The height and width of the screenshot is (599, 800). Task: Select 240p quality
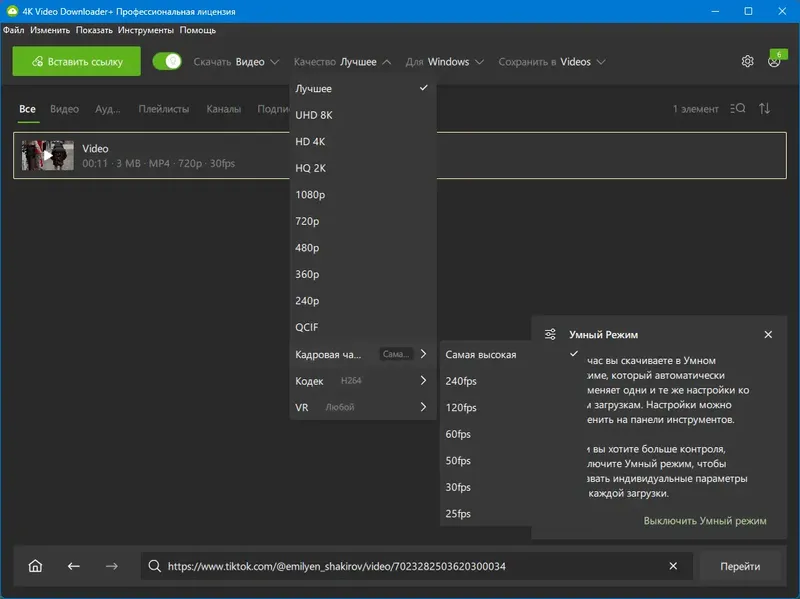point(361,301)
